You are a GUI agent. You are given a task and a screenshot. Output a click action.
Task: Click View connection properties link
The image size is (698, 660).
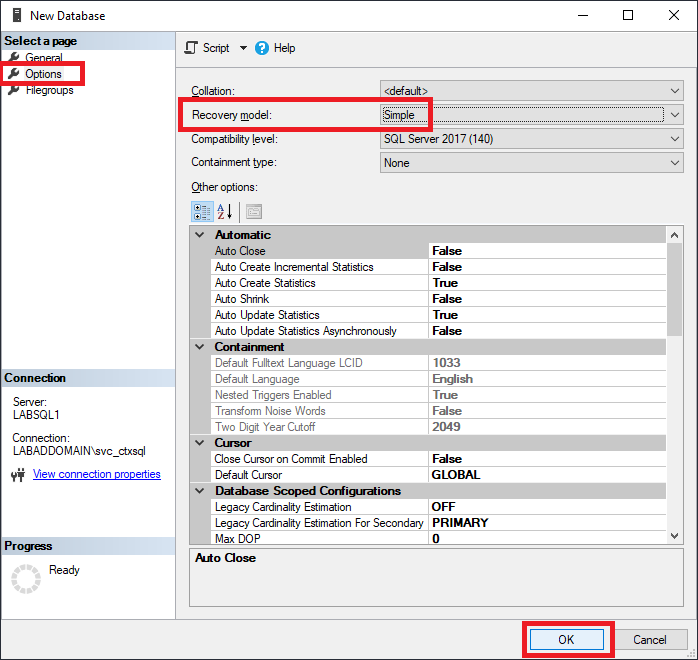click(x=97, y=474)
